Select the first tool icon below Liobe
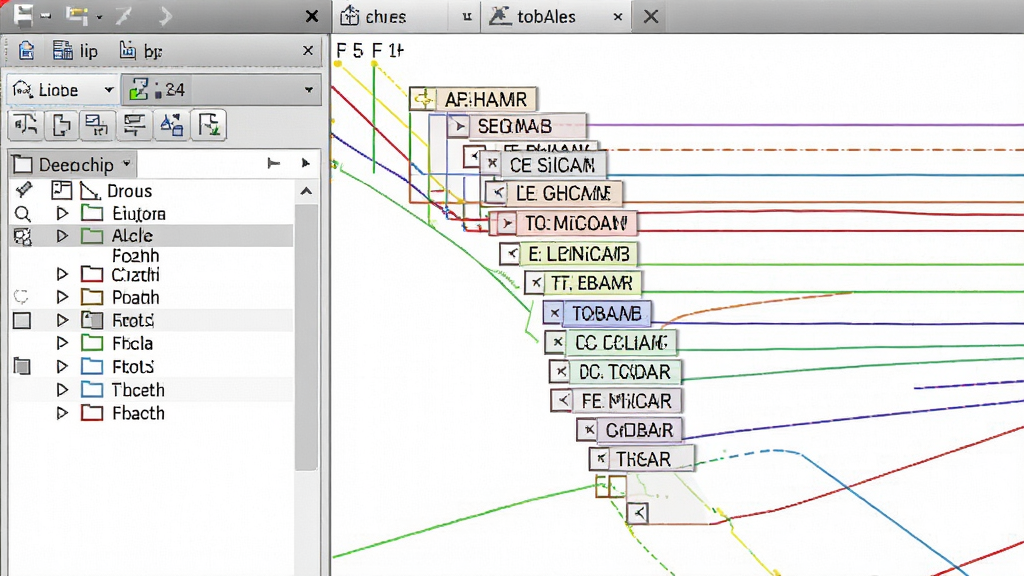This screenshot has width=1024, height=576. click(x=25, y=124)
